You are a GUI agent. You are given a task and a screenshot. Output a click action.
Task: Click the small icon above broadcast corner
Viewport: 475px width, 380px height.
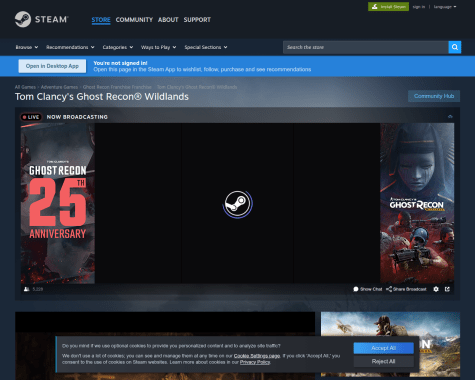coord(450,117)
